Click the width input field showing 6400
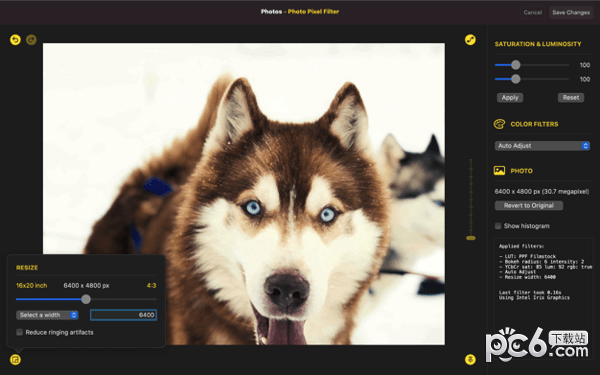This screenshot has height=375, width=600. (x=123, y=315)
